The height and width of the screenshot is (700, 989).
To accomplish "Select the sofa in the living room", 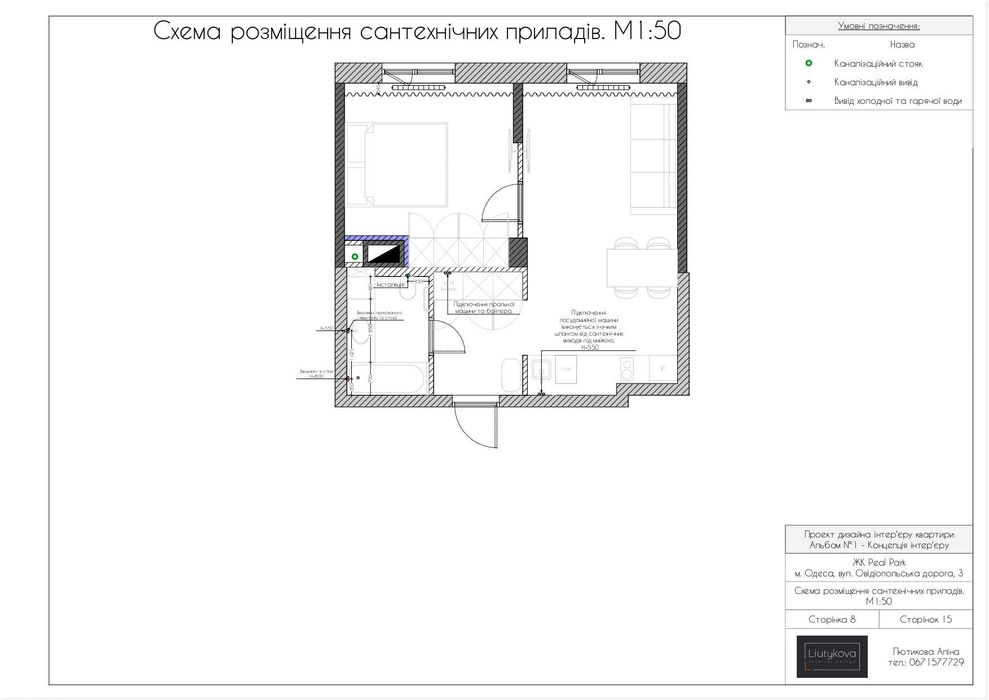I will (653, 159).
